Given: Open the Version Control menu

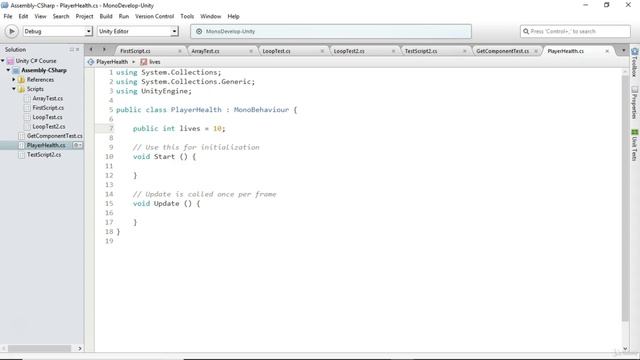Looking at the screenshot, I should 154,16.
